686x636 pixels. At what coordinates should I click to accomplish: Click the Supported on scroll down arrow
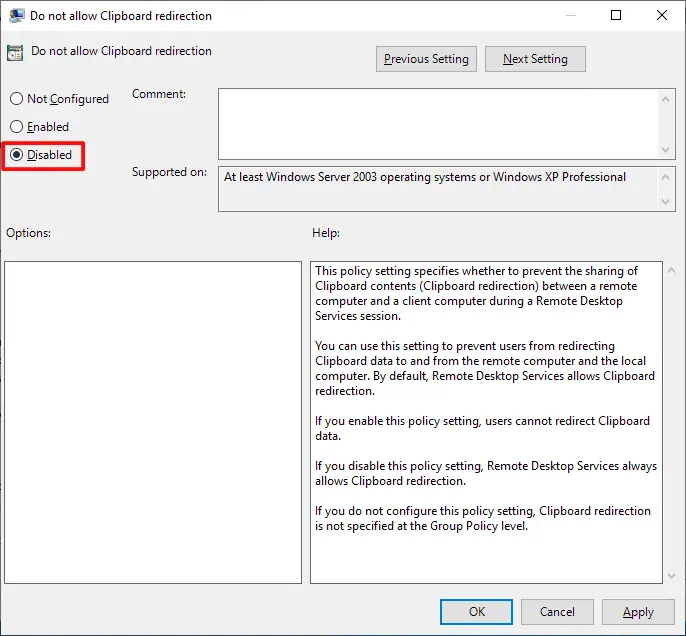click(x=667, y=203)
